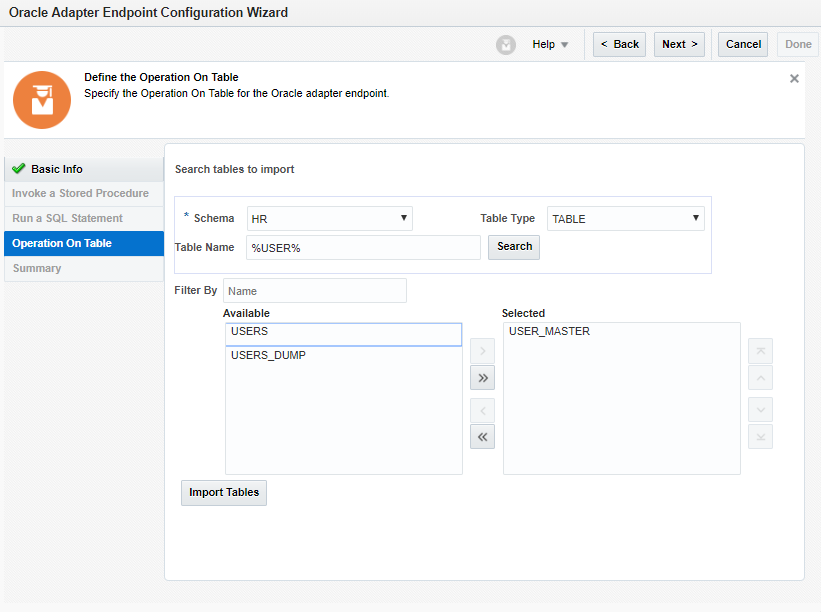The height and width of the screenshot is (612, 821).
Task: Click the move-to-bottom reorder arrow
Action: pyautogui.click(x=760, y=436)
